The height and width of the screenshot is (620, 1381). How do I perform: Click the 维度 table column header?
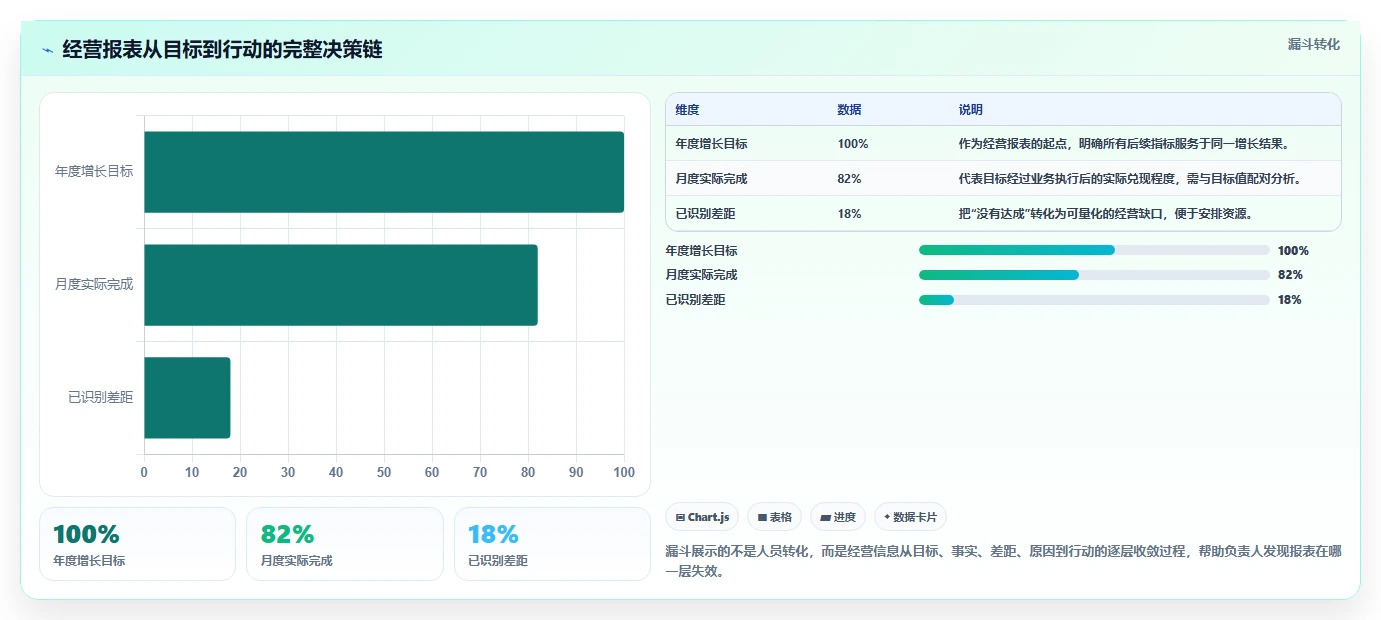pos(687,110)
